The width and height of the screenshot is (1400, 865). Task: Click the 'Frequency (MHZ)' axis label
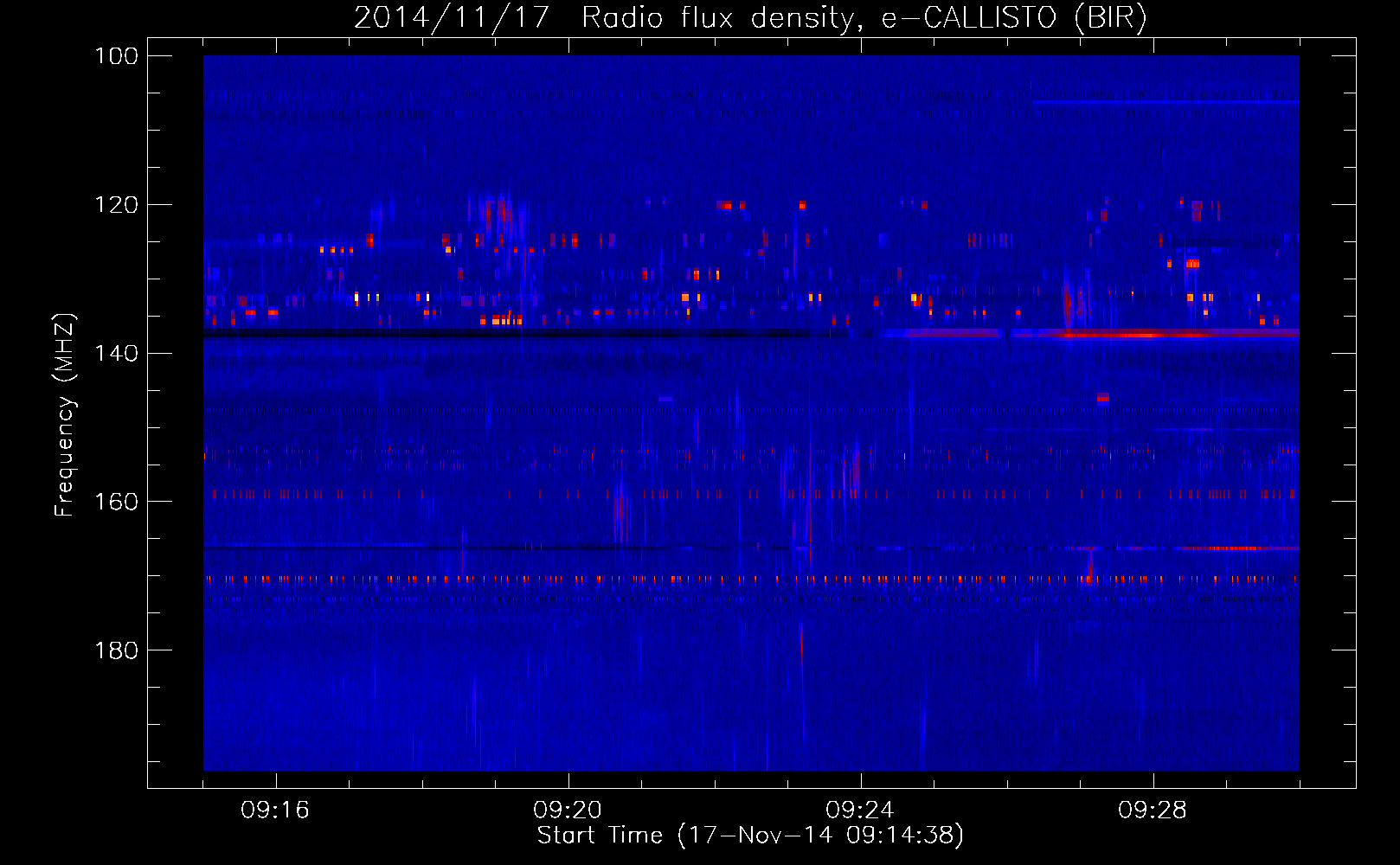pos(65,414)
